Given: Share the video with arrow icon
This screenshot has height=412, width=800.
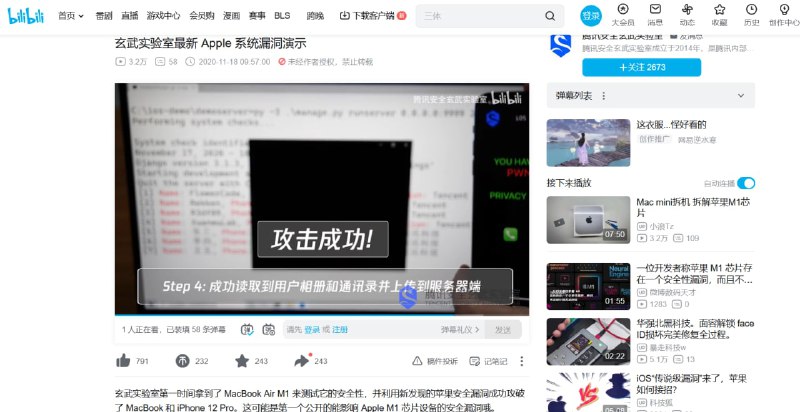Looking at the screenshot, I should coord(302,361).
